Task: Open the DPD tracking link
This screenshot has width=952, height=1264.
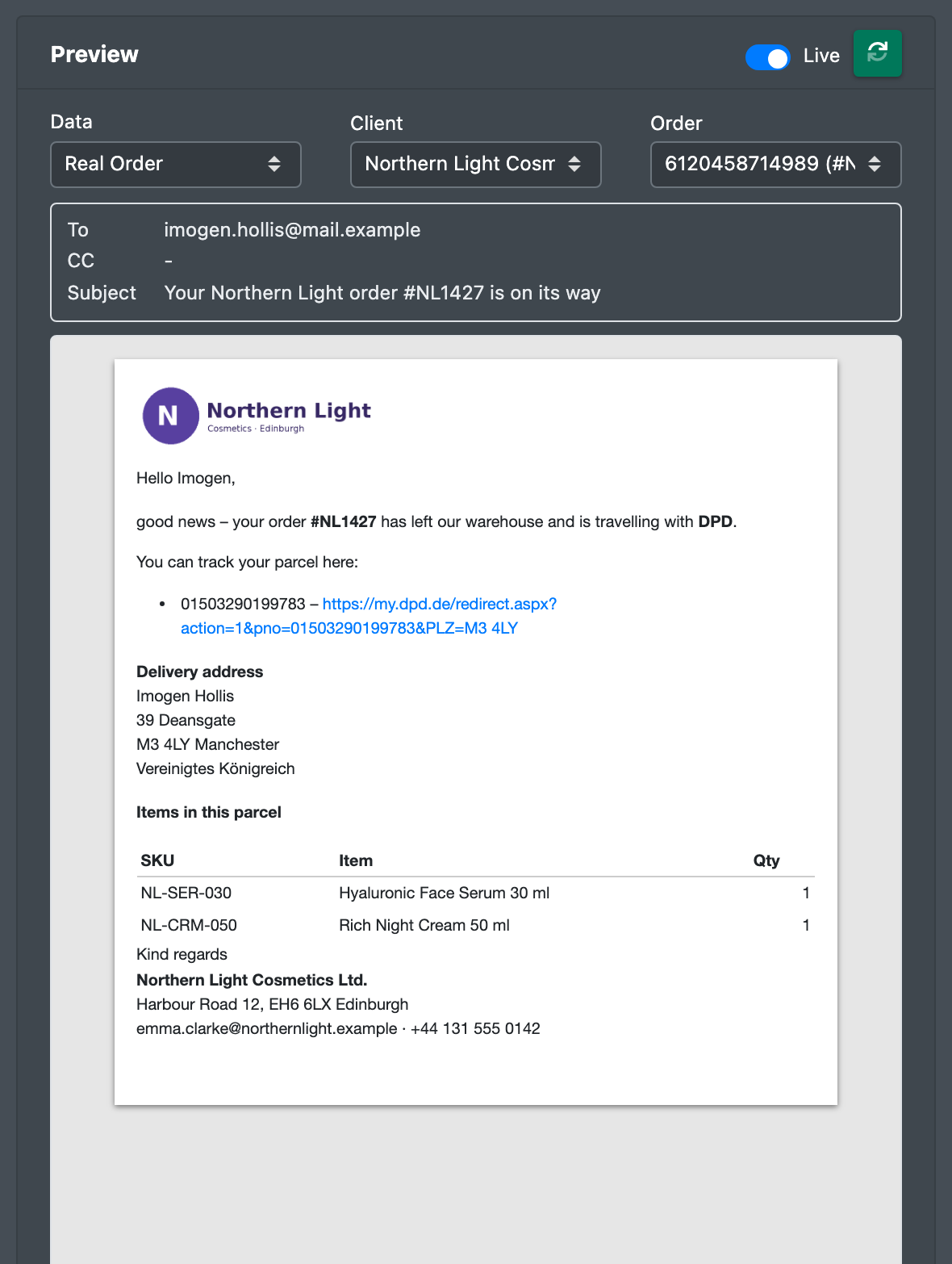Action: (x=369, y=616)
